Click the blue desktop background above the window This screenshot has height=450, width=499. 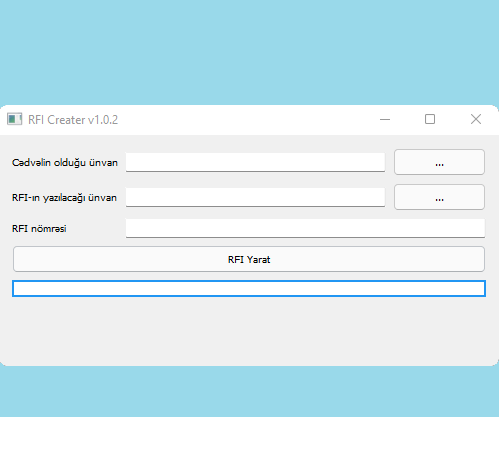point(249,52)
